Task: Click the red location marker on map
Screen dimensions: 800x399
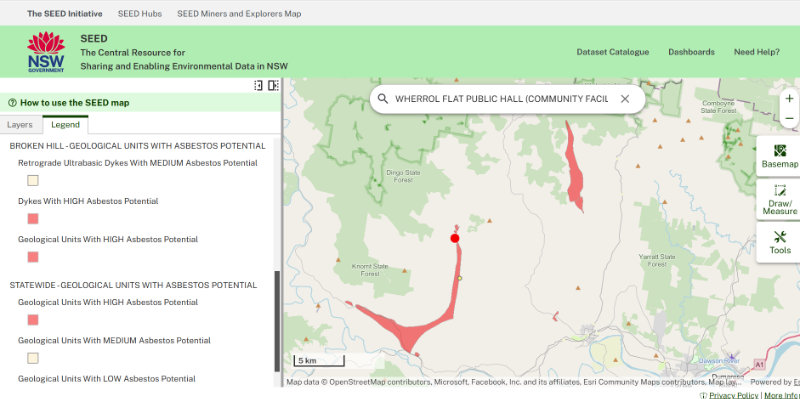Action: (x=455, y=238)
